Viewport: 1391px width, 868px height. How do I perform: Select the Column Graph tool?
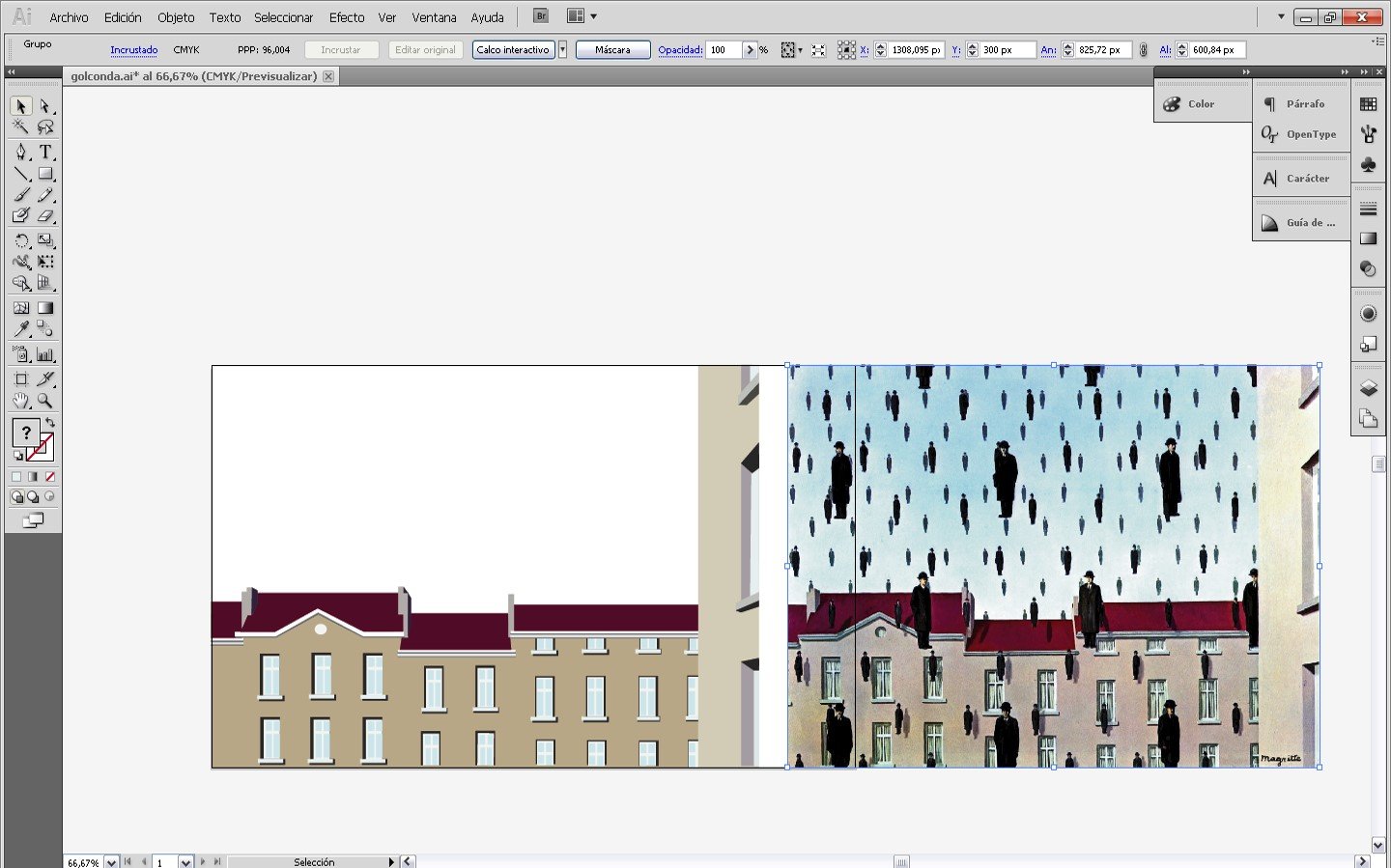[45, 354]
